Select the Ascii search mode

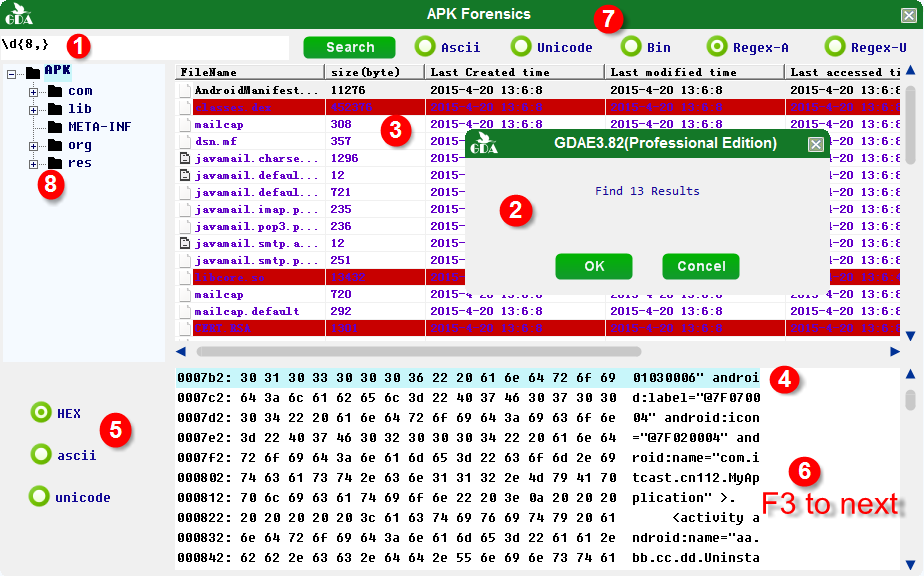pyautogui.click(x=425, y=46)
